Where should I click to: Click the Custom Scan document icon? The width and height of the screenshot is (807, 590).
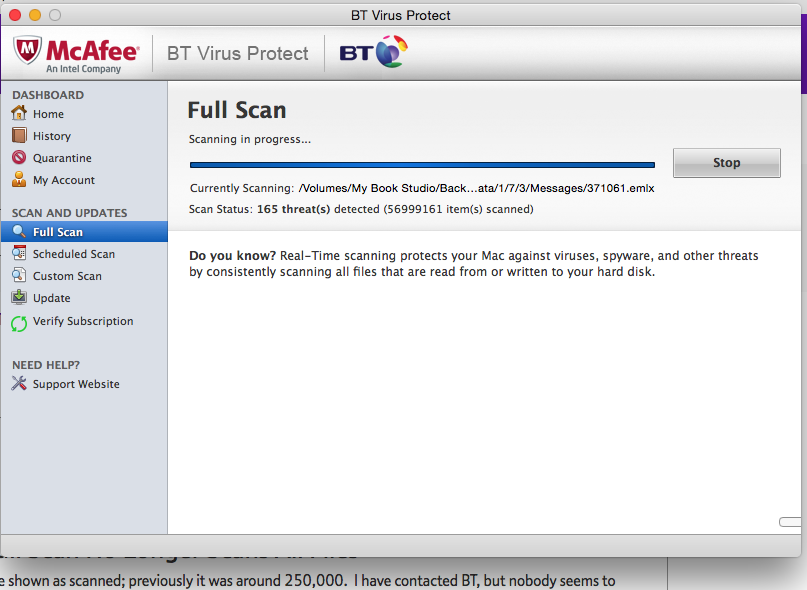coord(19,275)
